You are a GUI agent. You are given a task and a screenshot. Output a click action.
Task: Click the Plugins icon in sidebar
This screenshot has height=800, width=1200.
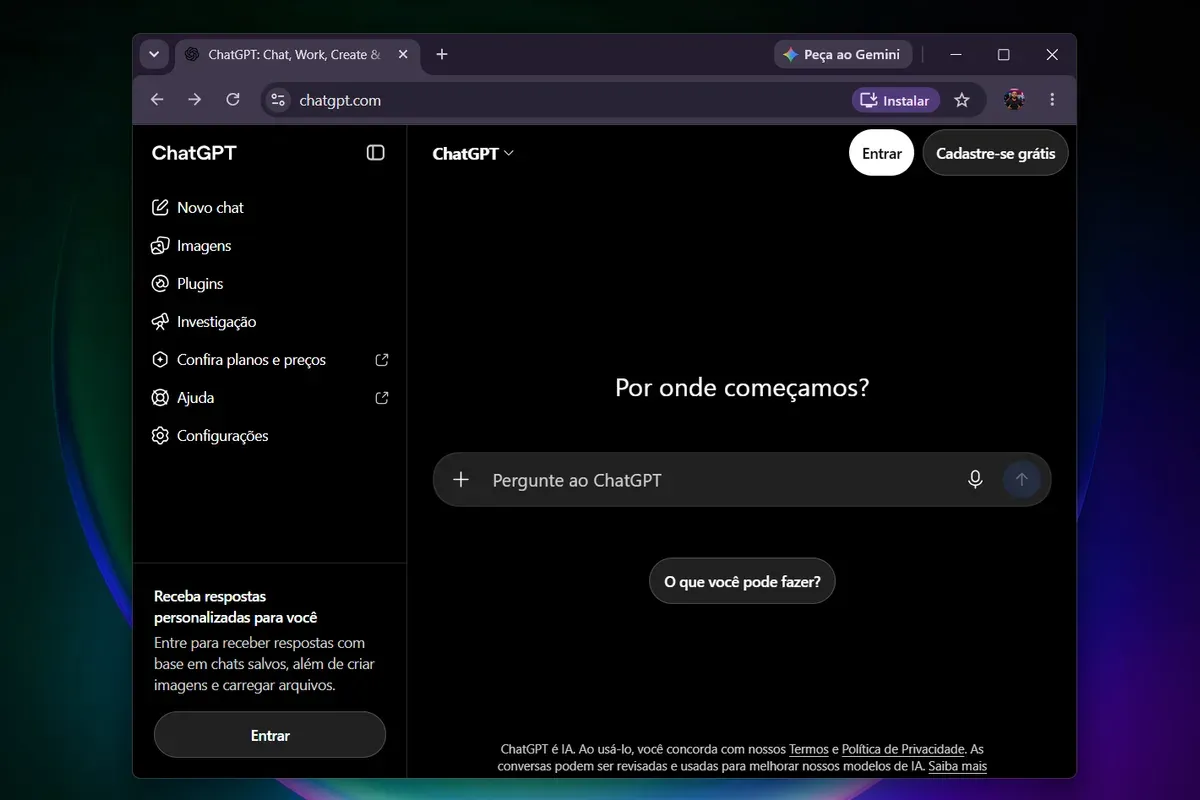coord(160,284)
